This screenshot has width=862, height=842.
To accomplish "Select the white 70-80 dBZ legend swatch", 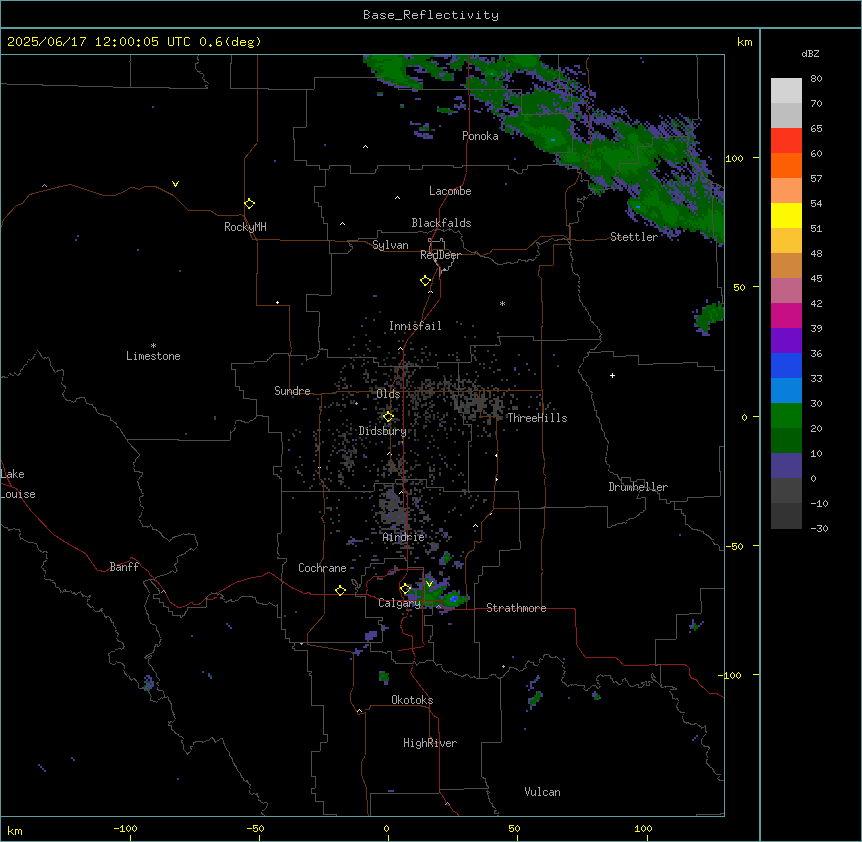I will pos(786,91).
